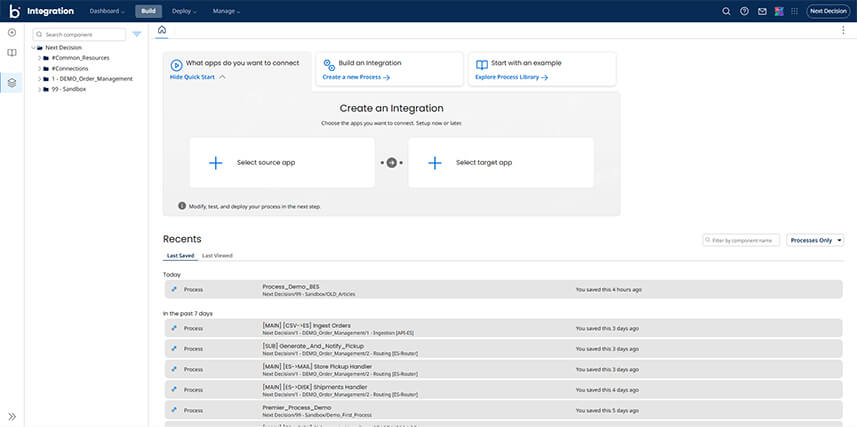This screenshot has height=427, width=857.
Task: Open the process library book icon in sidebar
Action: coord(12,53)
